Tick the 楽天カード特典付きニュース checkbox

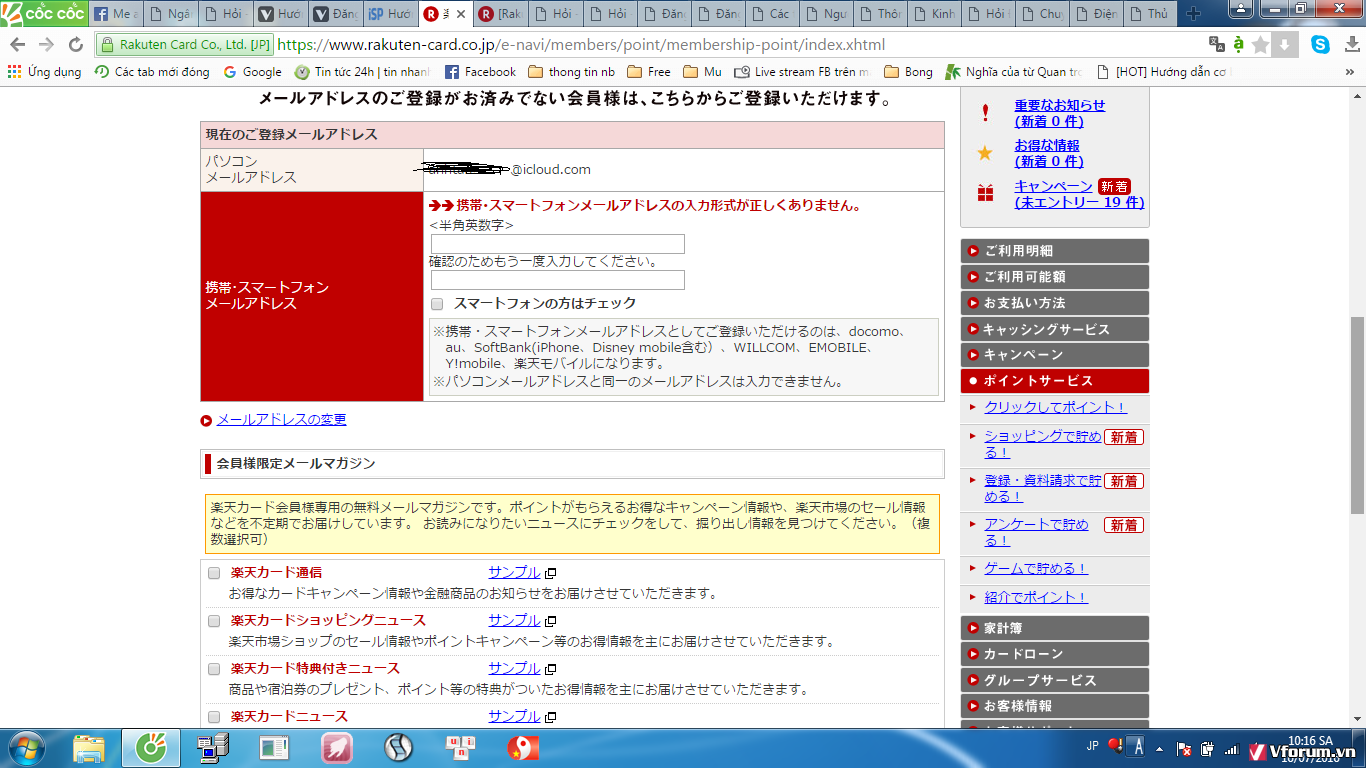pos(214,669)
